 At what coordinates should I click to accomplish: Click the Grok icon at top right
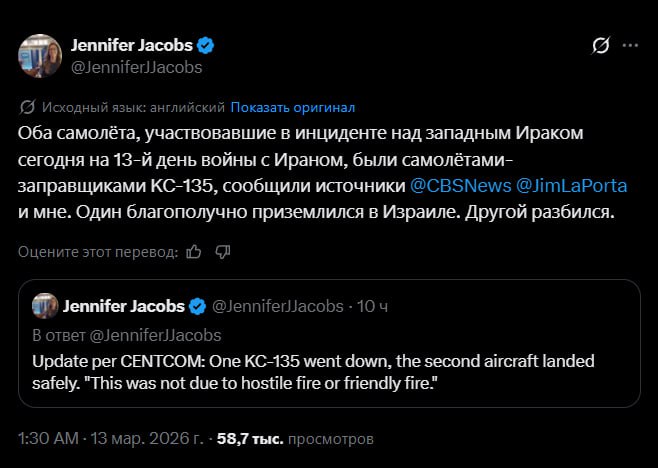[x=601, y=46]
